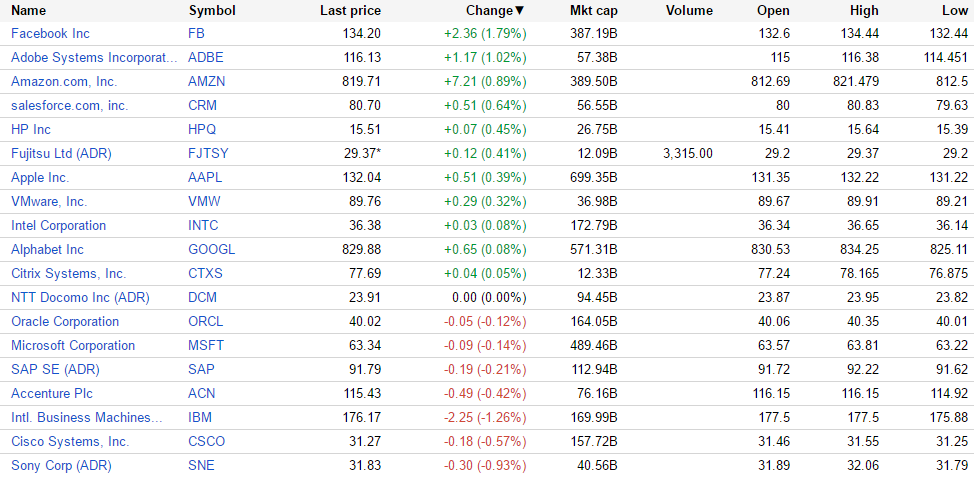Open the Facebook Inc company link
Screen dimensions: 974x477
pyautogui.click(x=50, y=34)
